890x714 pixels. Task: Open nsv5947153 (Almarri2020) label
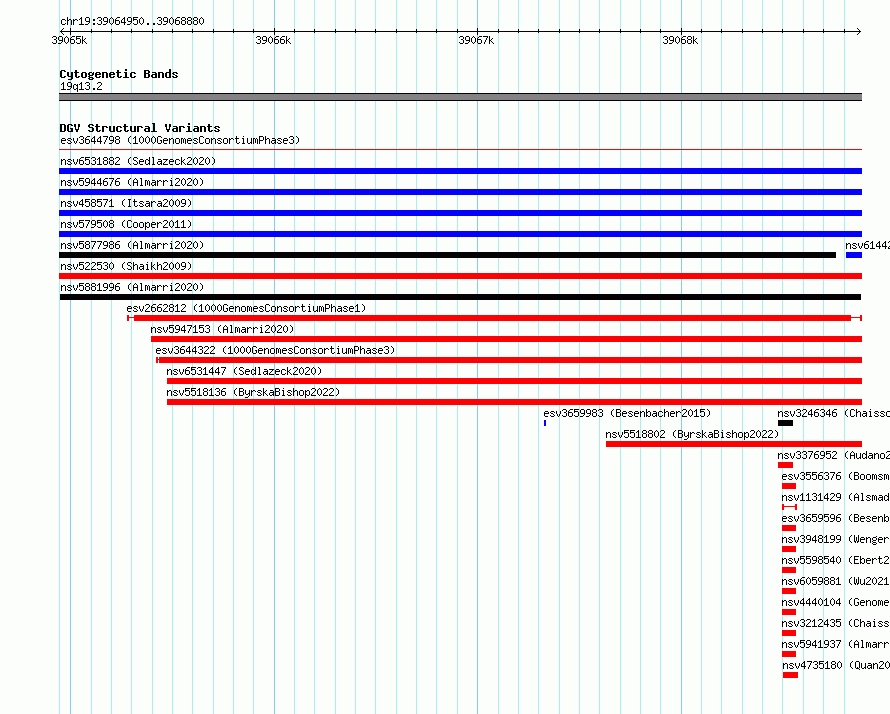coord(222,329)
